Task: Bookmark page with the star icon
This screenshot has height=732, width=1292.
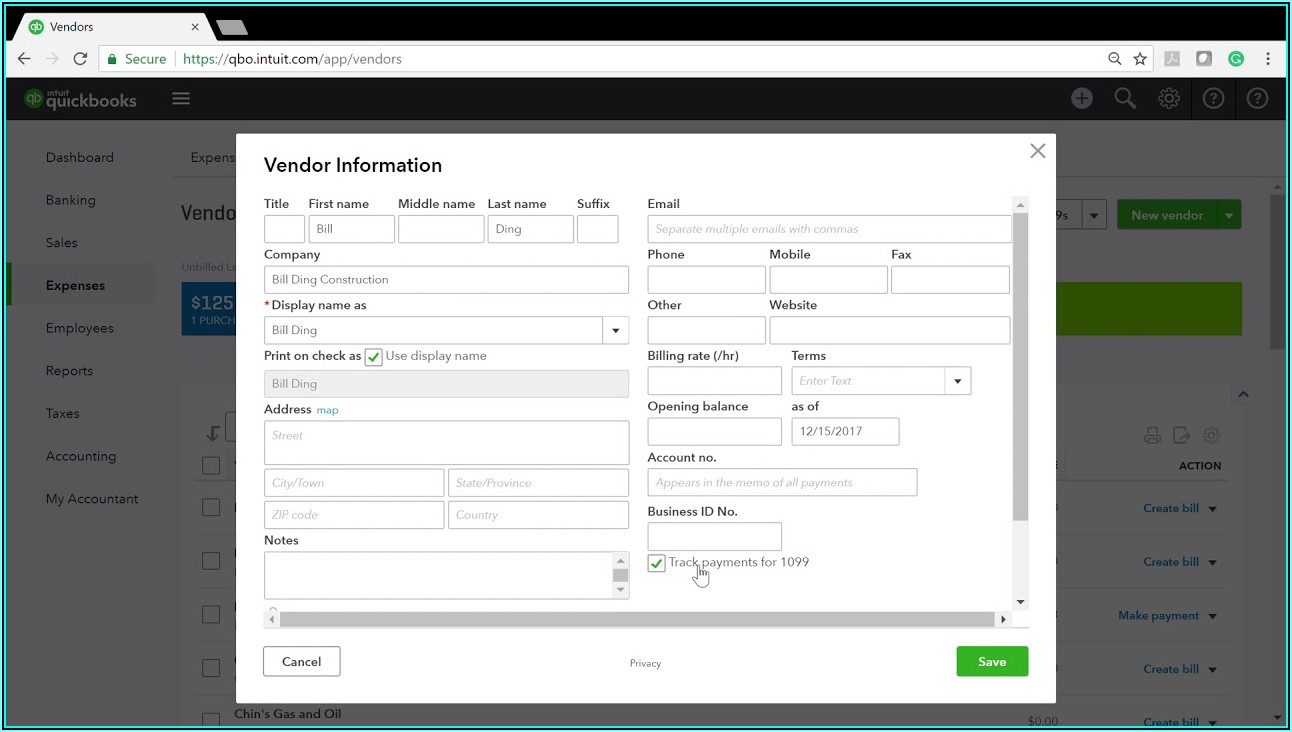Action: point(1140,59)
